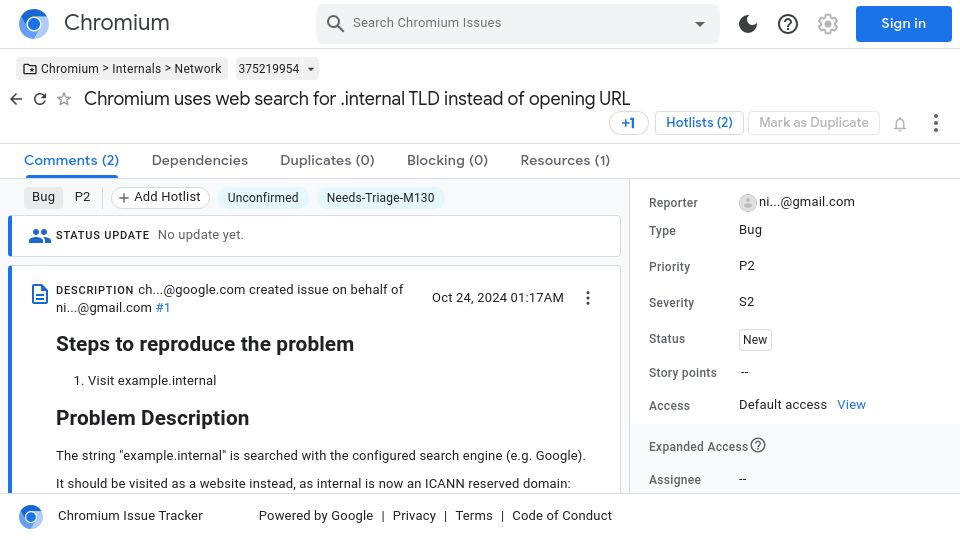
Task: Click the timestamp Oct 24, 2024 01:17AM
Action: [x=498, y=298]
